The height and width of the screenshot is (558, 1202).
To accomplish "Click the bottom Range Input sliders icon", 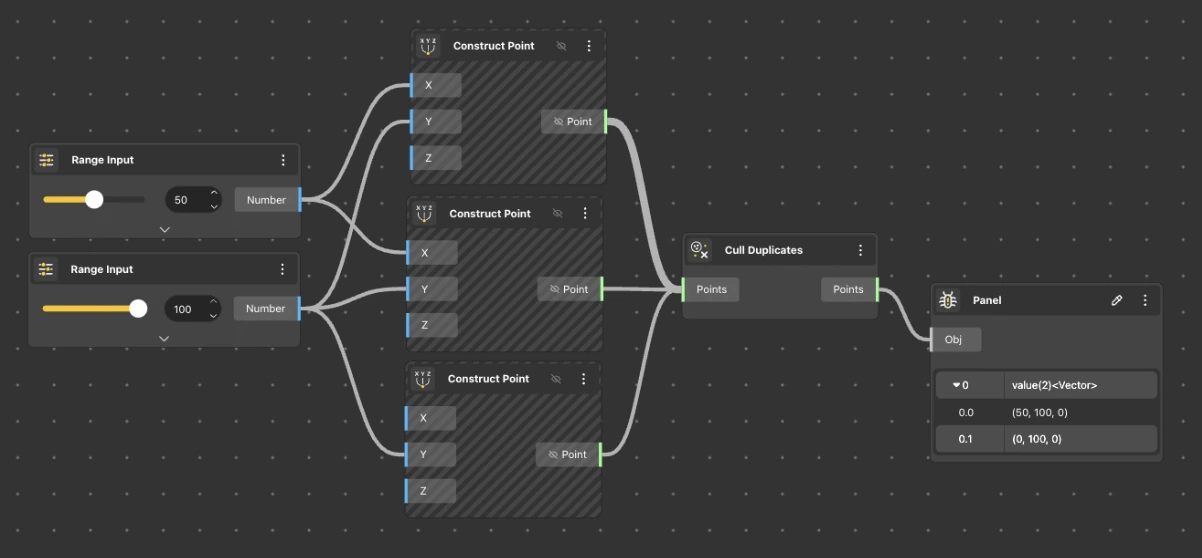I will point(46,269).
